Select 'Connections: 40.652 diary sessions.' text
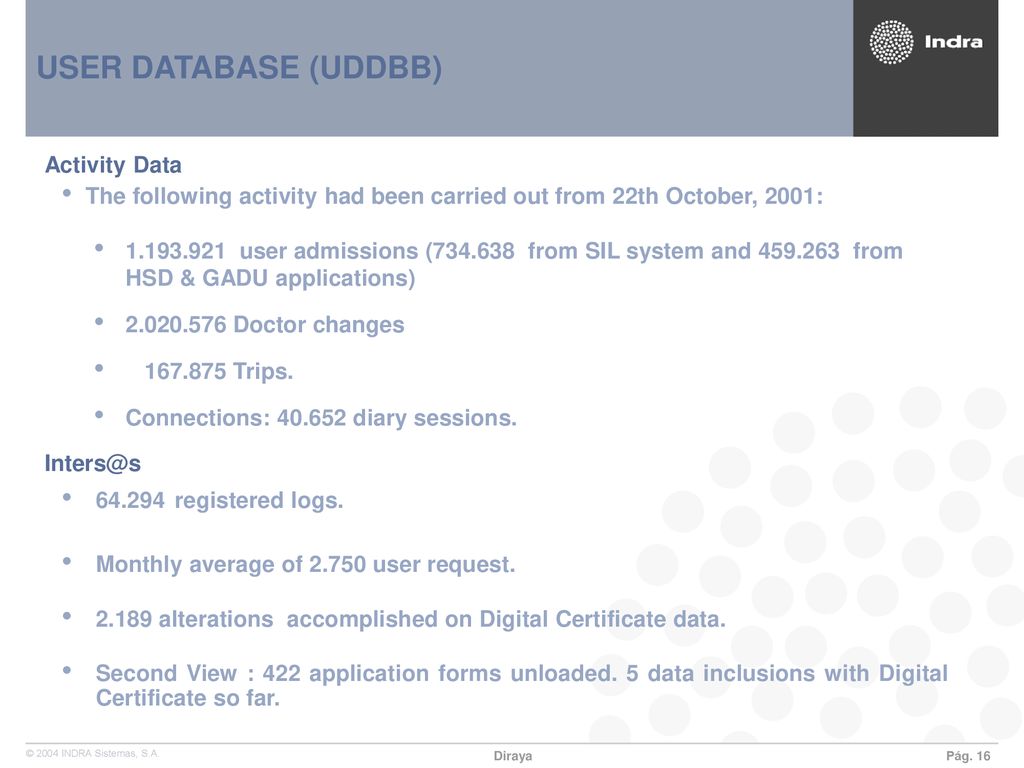This screenshot has width=1024, height=768. 321,418
